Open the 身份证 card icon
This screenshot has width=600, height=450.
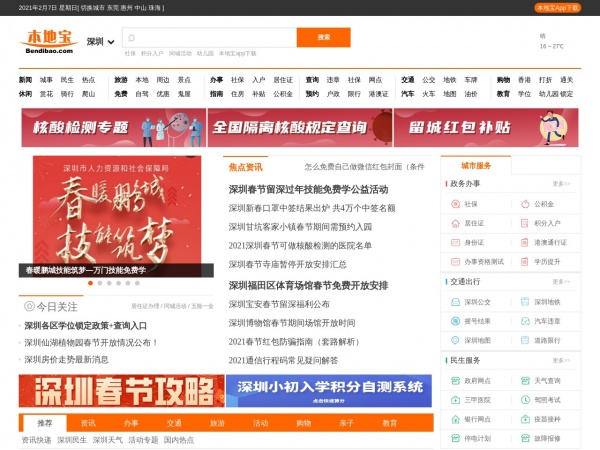tap(455, 243)
